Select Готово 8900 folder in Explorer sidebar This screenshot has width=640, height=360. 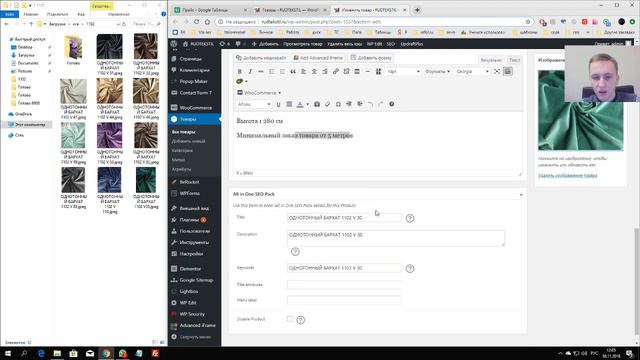[x=28, y=103]
